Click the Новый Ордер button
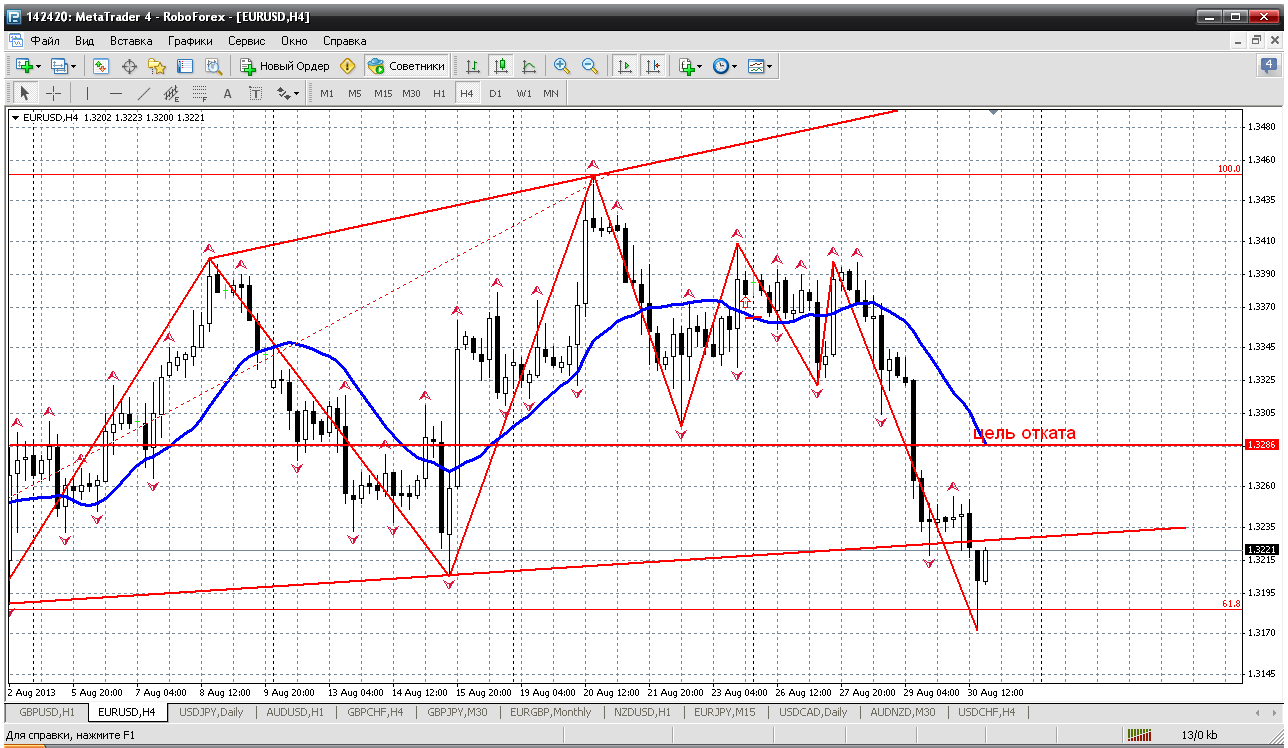The image size is (1288, 748). point(285,66)
